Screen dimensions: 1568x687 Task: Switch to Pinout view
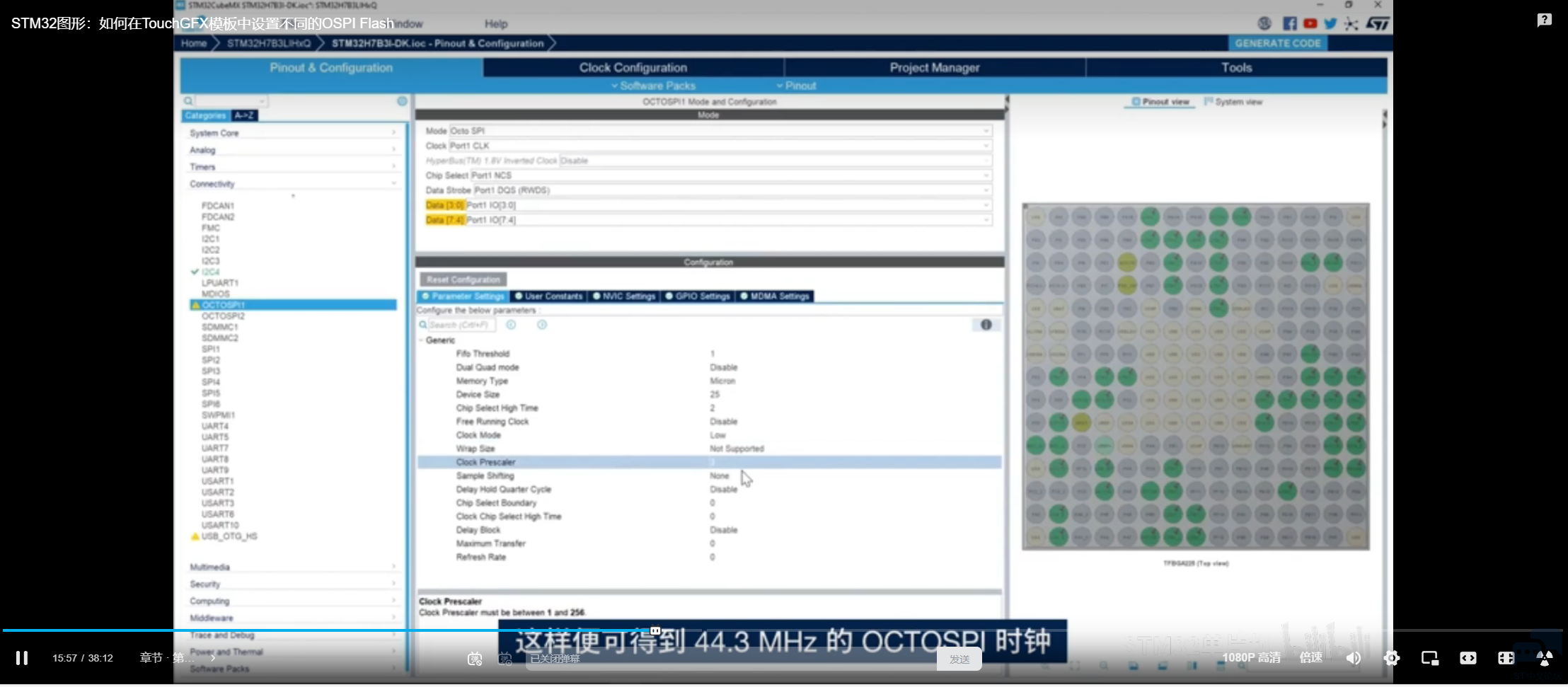point(1160,102)
